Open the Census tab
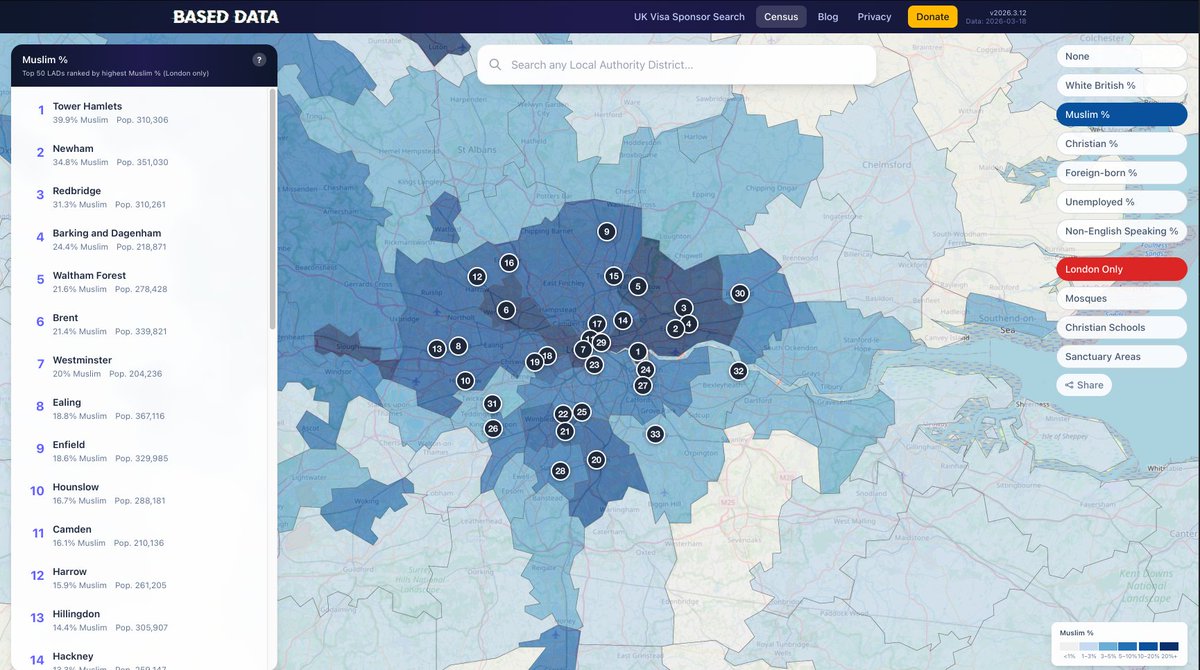This screenshot has height=670, width=1200. pyautogui.click(x=781, y=17)
